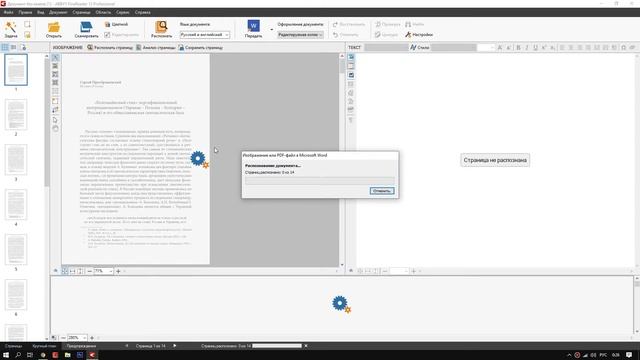The width and height of the screenshot is (640, 360).
Task: Open the Вид menu
Action: pyautogui.click(x=40, y=13)
